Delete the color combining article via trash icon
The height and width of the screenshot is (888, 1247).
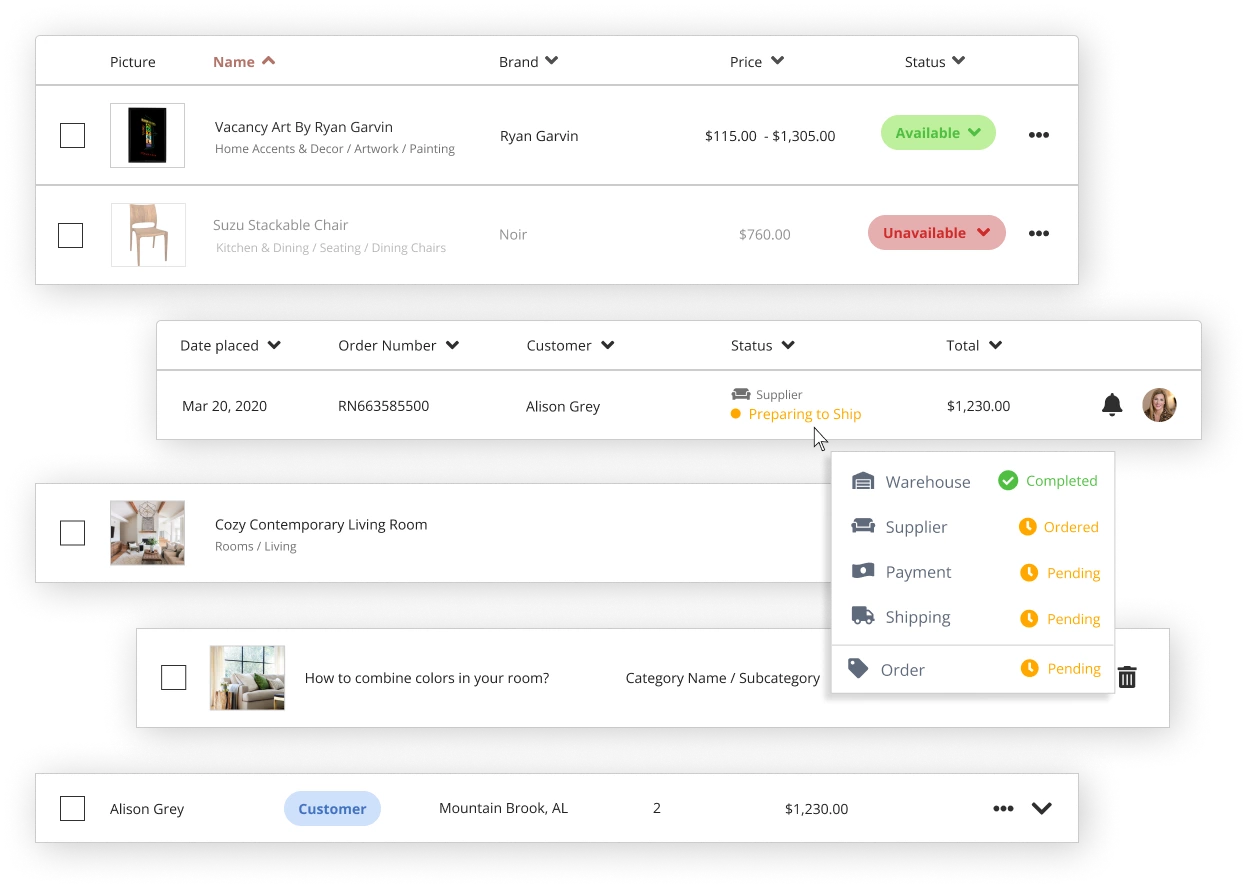pos(1127,677)
